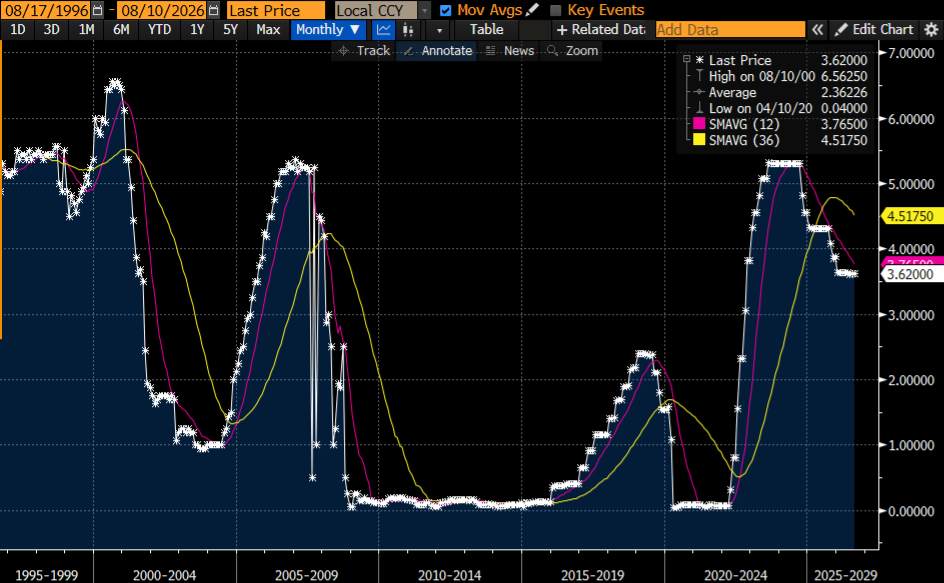
Task: Select the candlestick chart style icon
Action: (408, 30)
